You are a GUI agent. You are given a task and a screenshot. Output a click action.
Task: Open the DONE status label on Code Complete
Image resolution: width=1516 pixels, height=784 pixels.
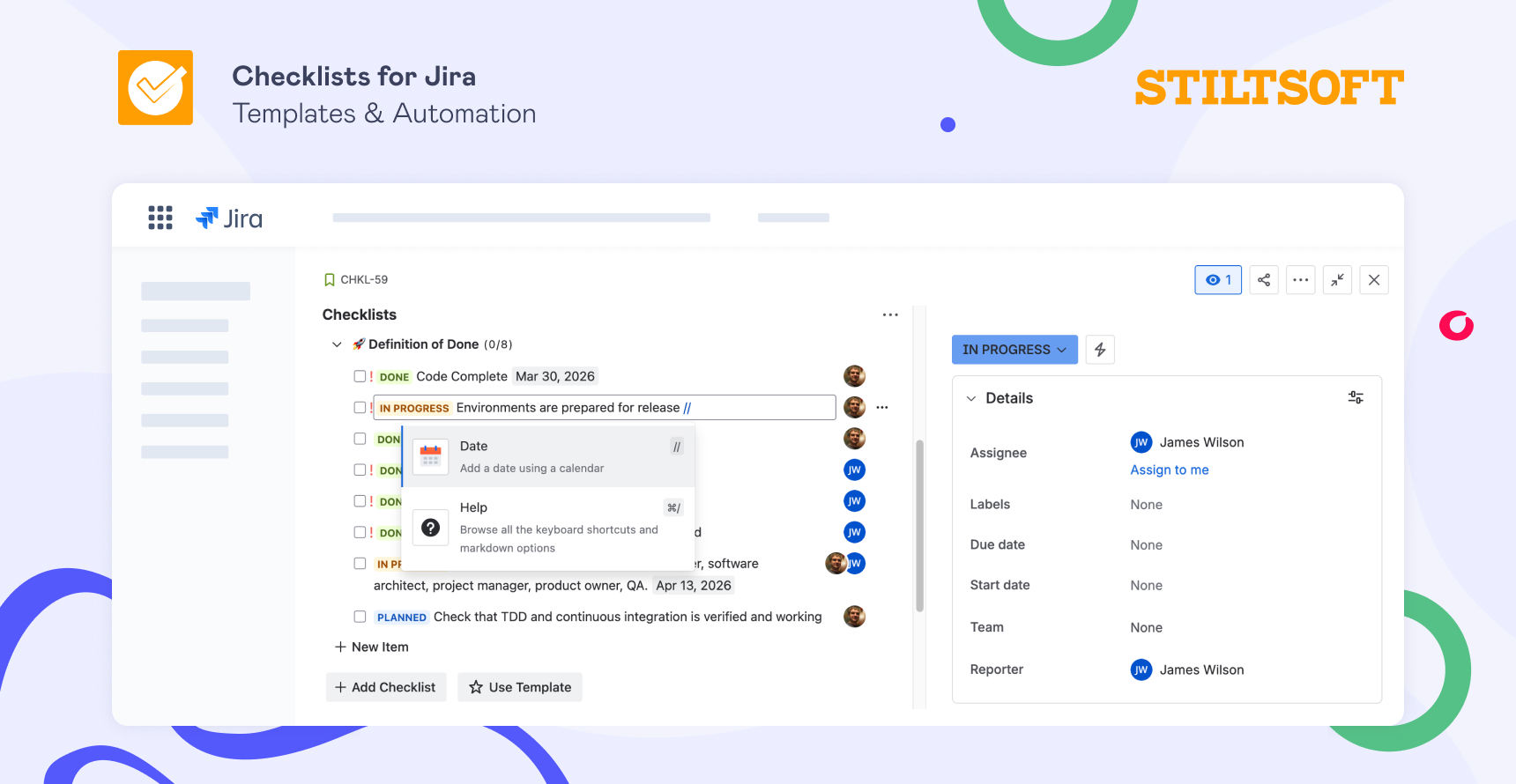pos(394,377)
